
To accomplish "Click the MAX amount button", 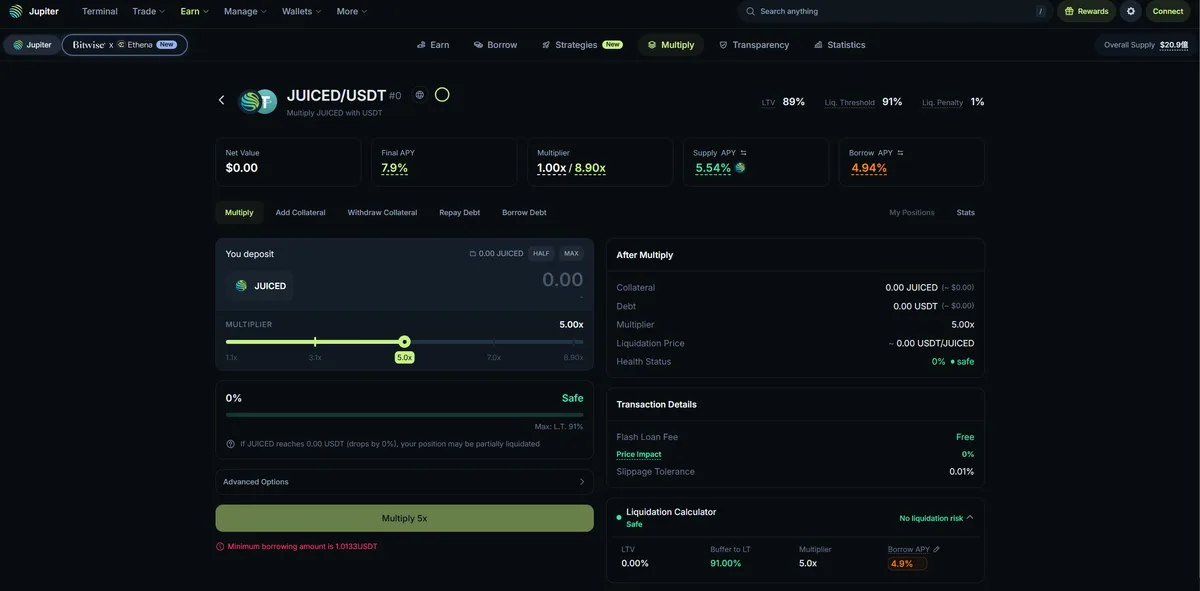I will click(x=571, y=254).
